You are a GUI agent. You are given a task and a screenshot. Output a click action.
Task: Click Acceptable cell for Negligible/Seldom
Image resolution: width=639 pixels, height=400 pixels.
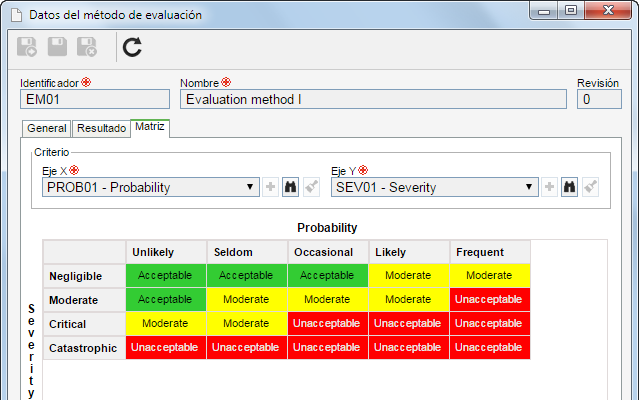247,276
